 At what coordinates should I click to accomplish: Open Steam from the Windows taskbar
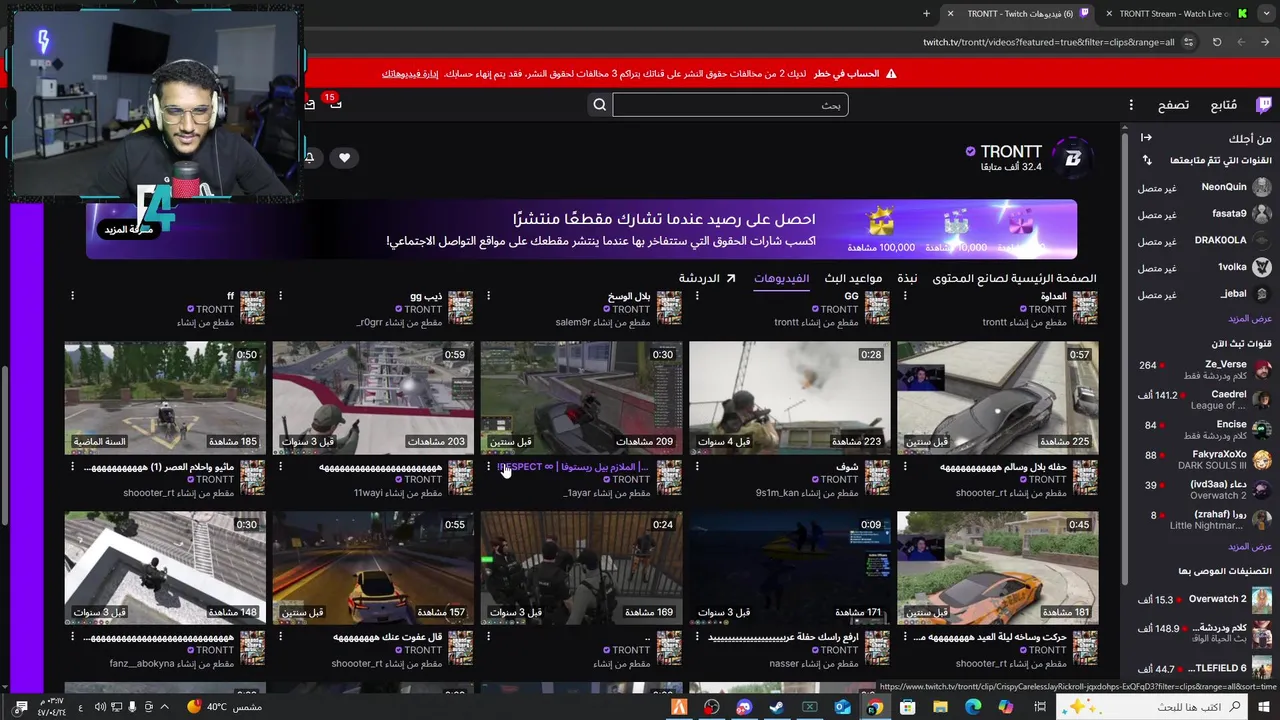(x=776, y=707)
